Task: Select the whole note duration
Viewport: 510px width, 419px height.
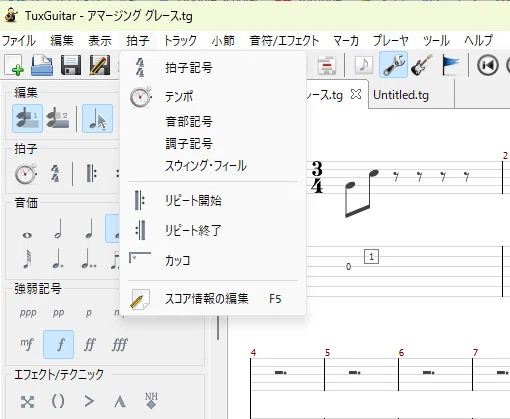Action: pyautogui.click(x=27, y=235)
